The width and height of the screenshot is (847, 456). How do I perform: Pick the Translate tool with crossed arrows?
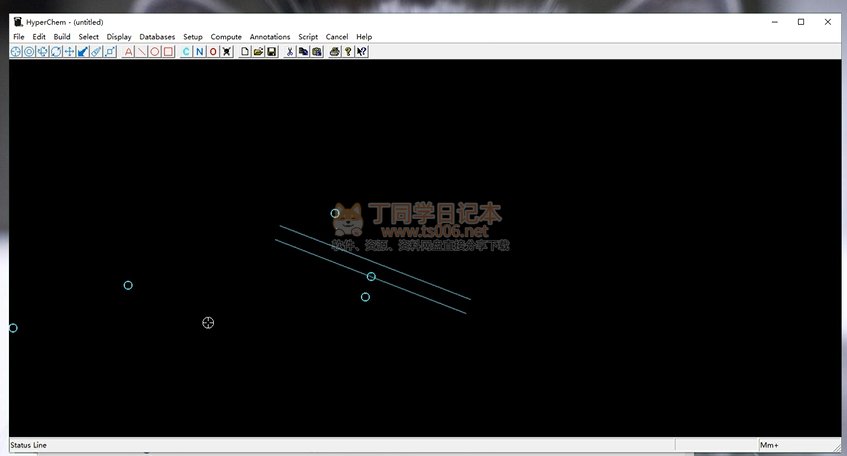point(70,52)
